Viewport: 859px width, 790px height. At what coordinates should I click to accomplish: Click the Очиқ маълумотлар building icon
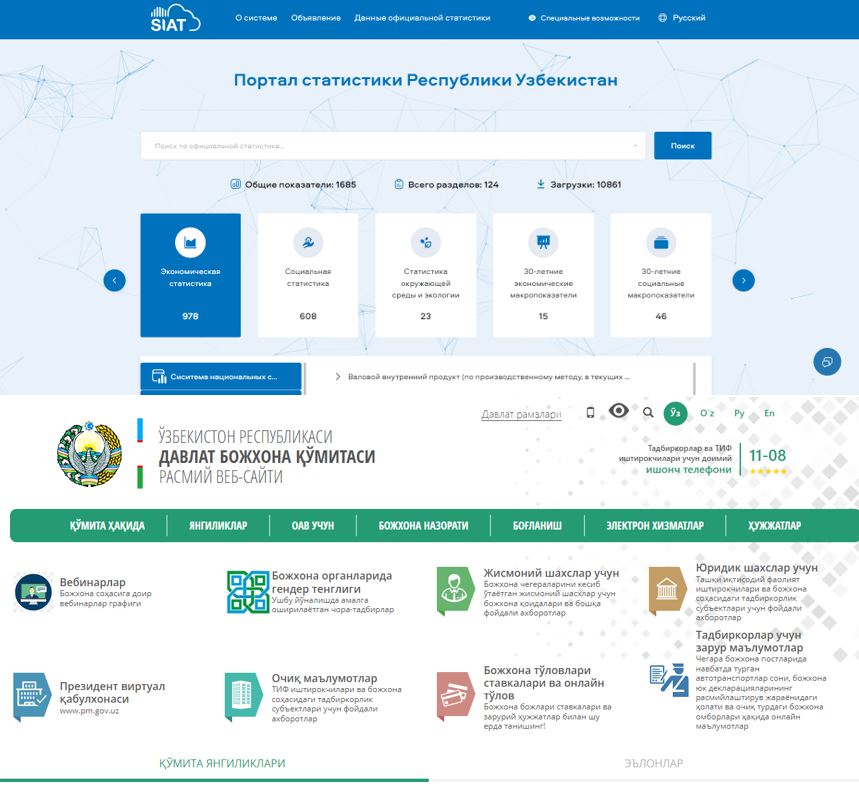(x=242, y=691)
